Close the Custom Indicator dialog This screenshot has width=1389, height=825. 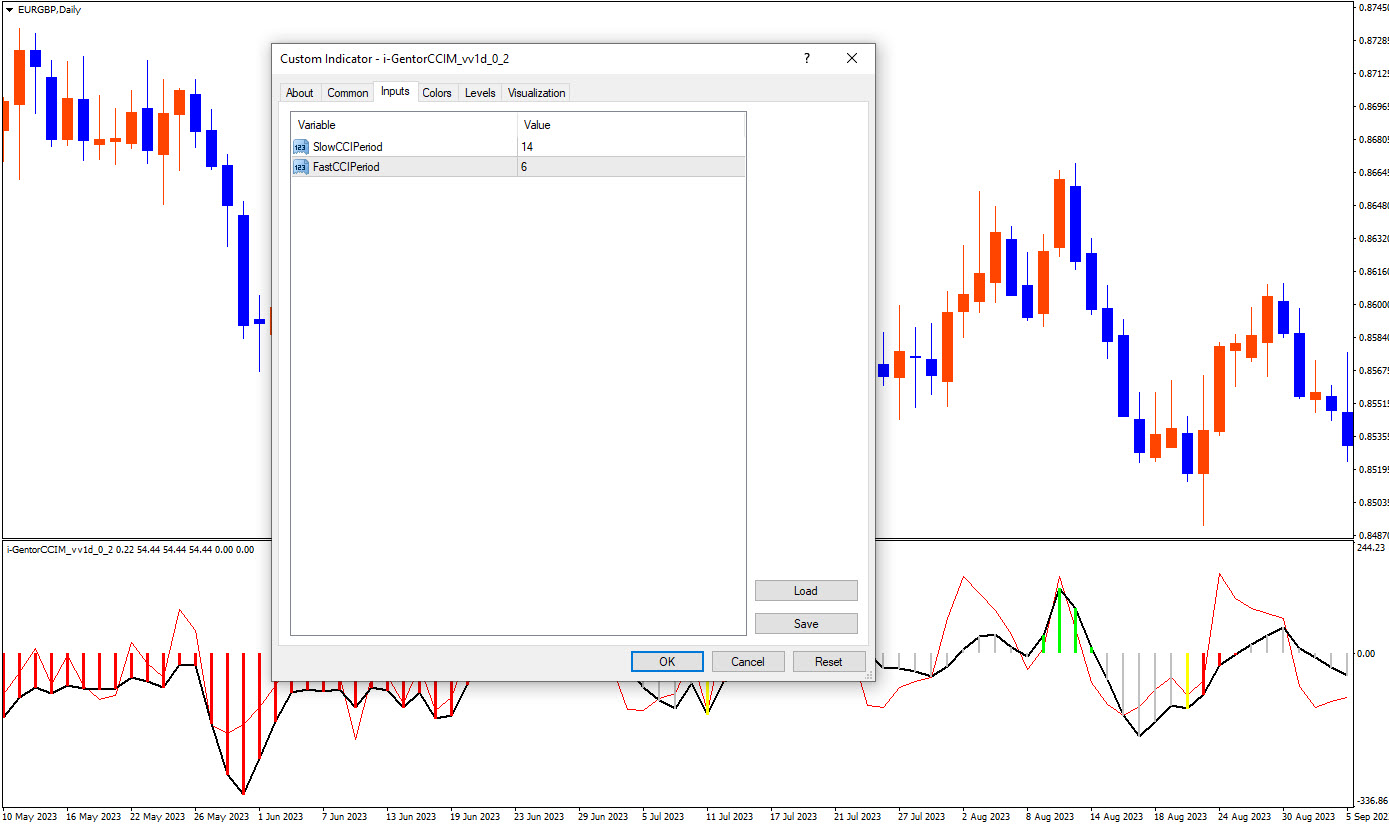pyautogui.click(x=852, y=59)
